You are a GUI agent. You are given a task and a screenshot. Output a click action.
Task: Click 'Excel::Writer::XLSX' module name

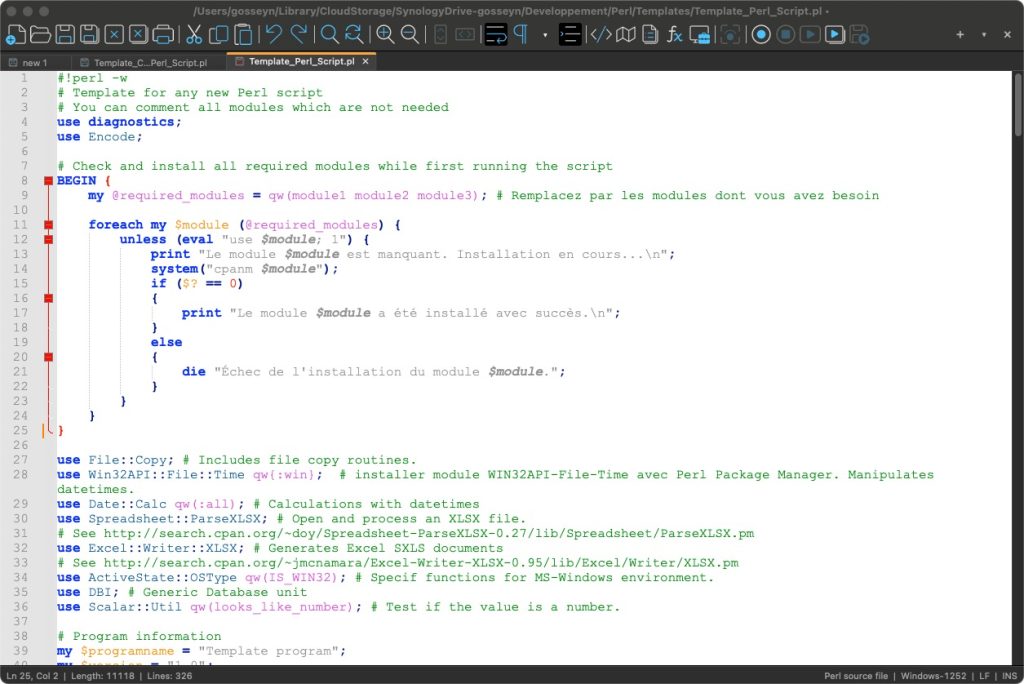(163, 548)
